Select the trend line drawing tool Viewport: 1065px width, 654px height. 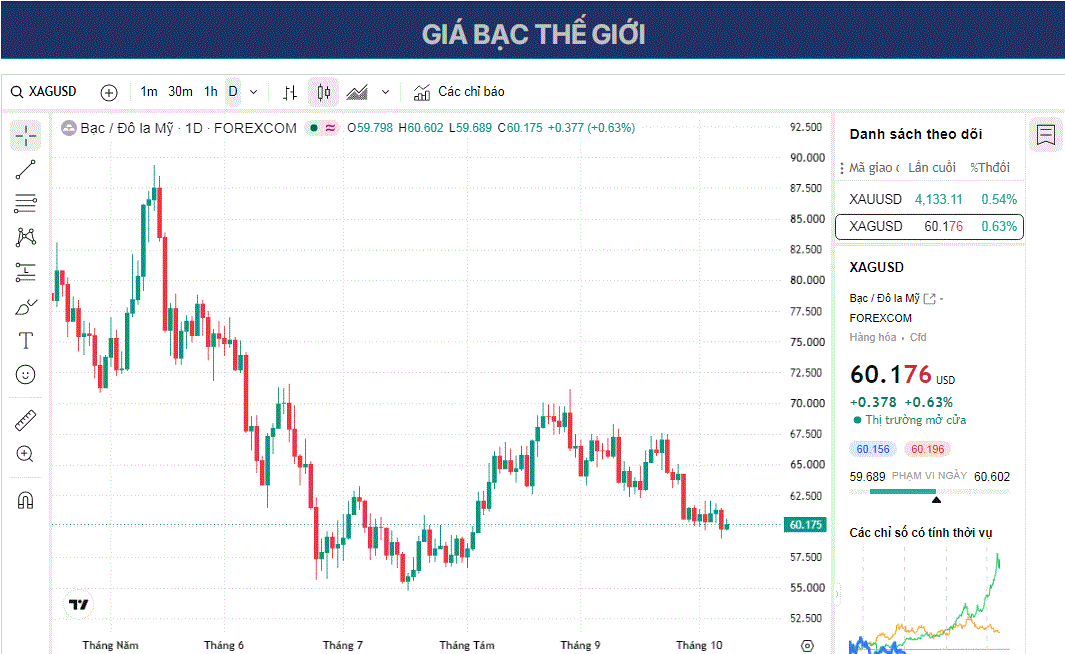(x=26, y=170)
